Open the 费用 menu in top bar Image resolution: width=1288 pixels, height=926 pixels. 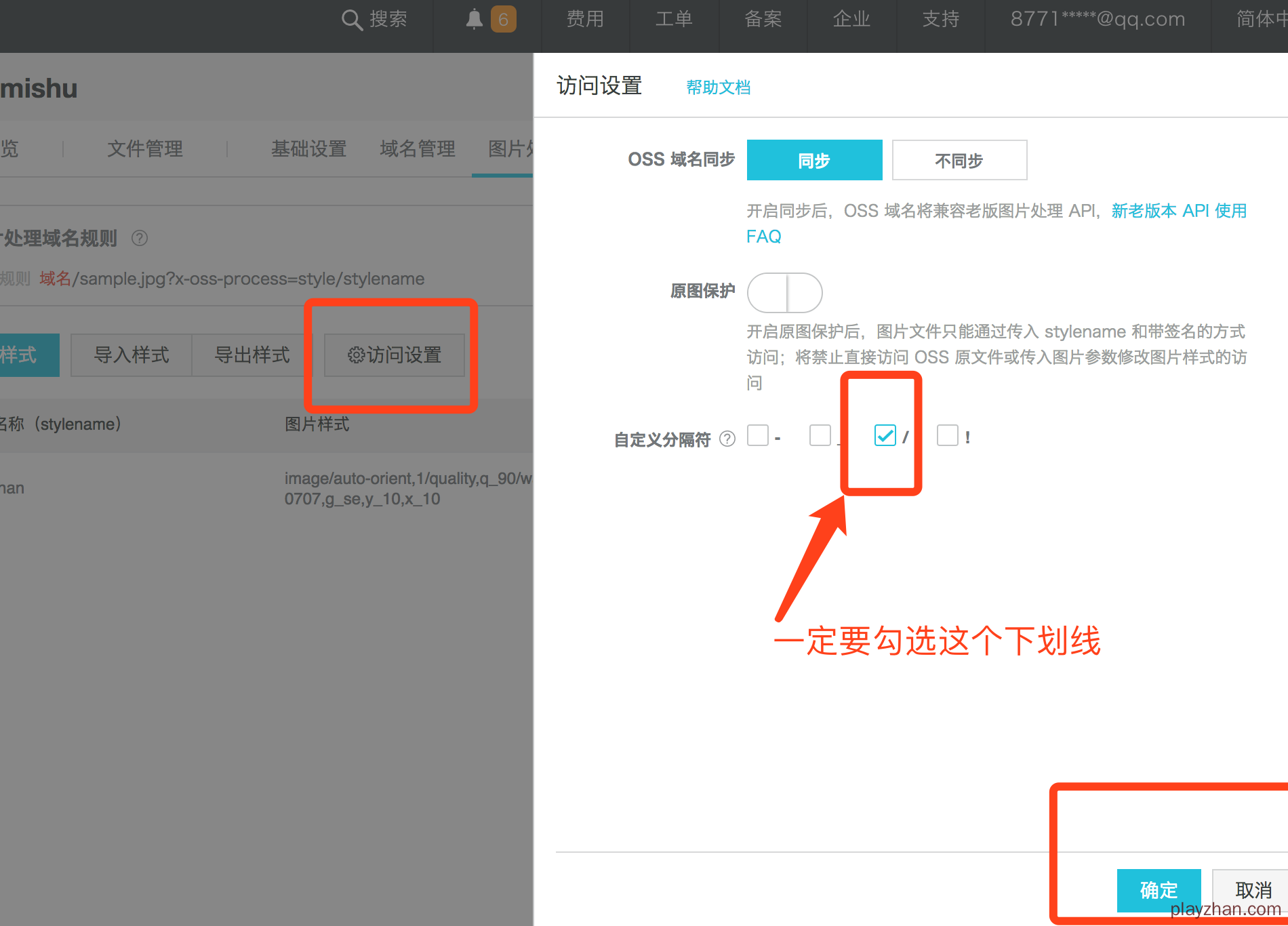[x=585, y=20]
